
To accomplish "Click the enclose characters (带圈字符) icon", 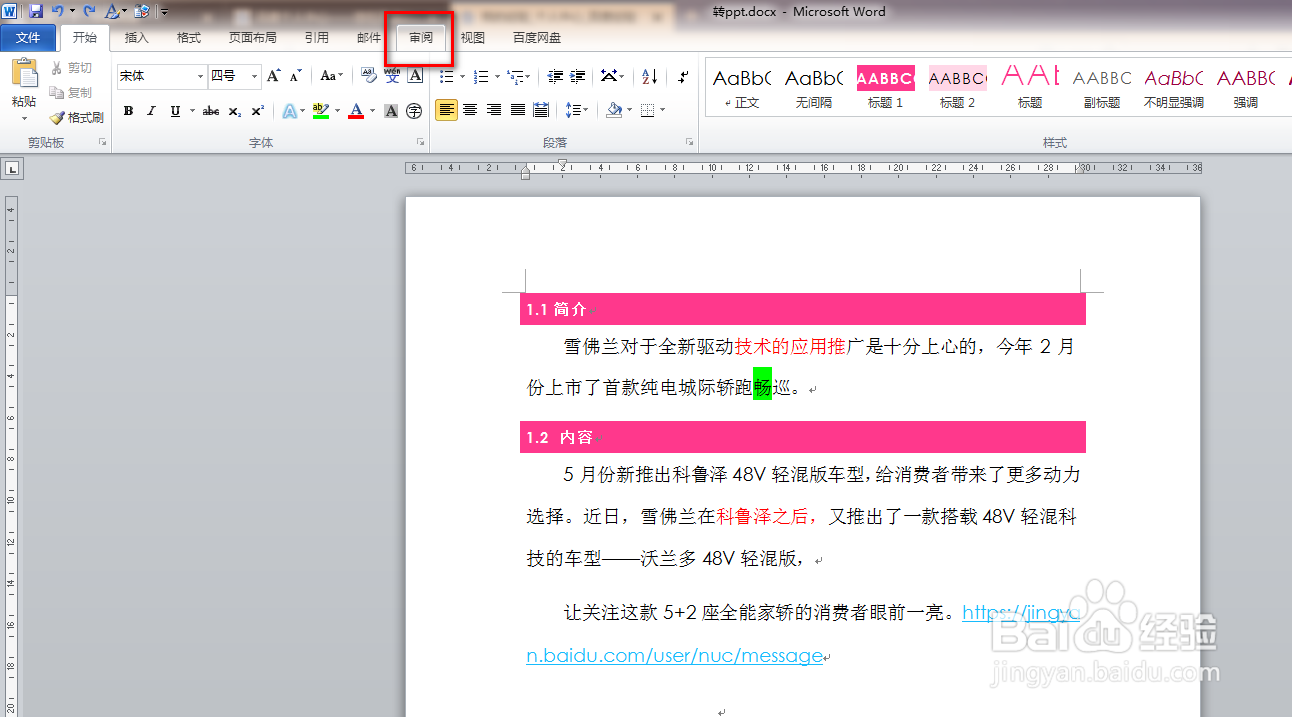I will click(413, 111).
